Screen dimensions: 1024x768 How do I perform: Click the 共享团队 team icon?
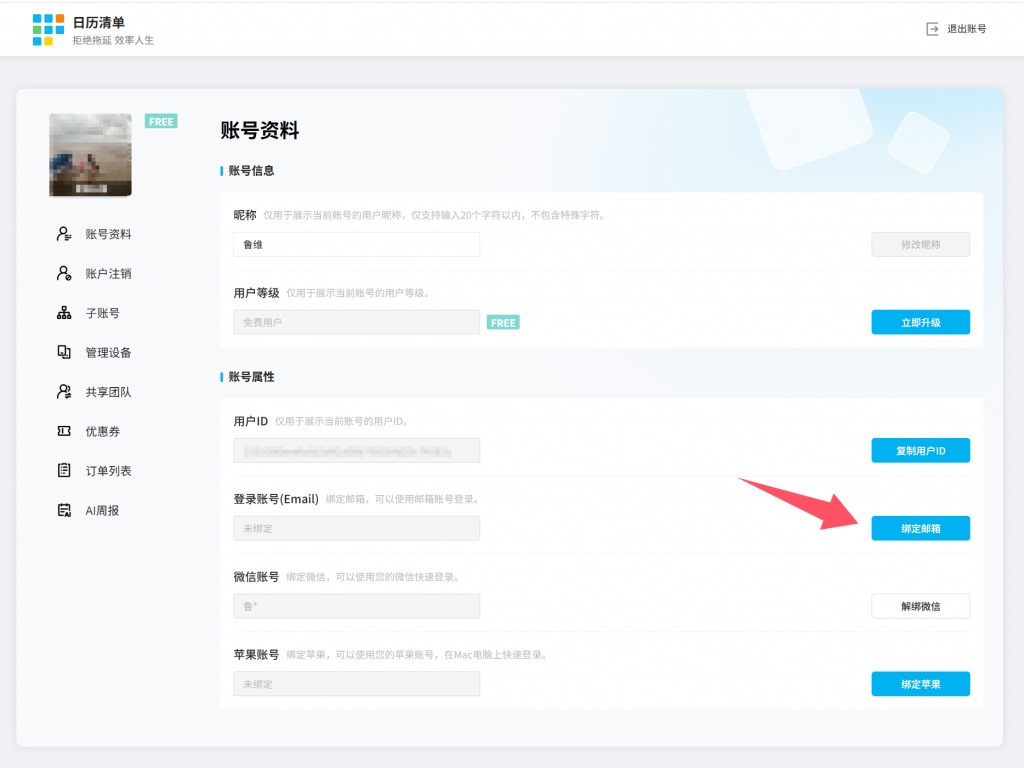pyautogui.click(x=64, y=392)
